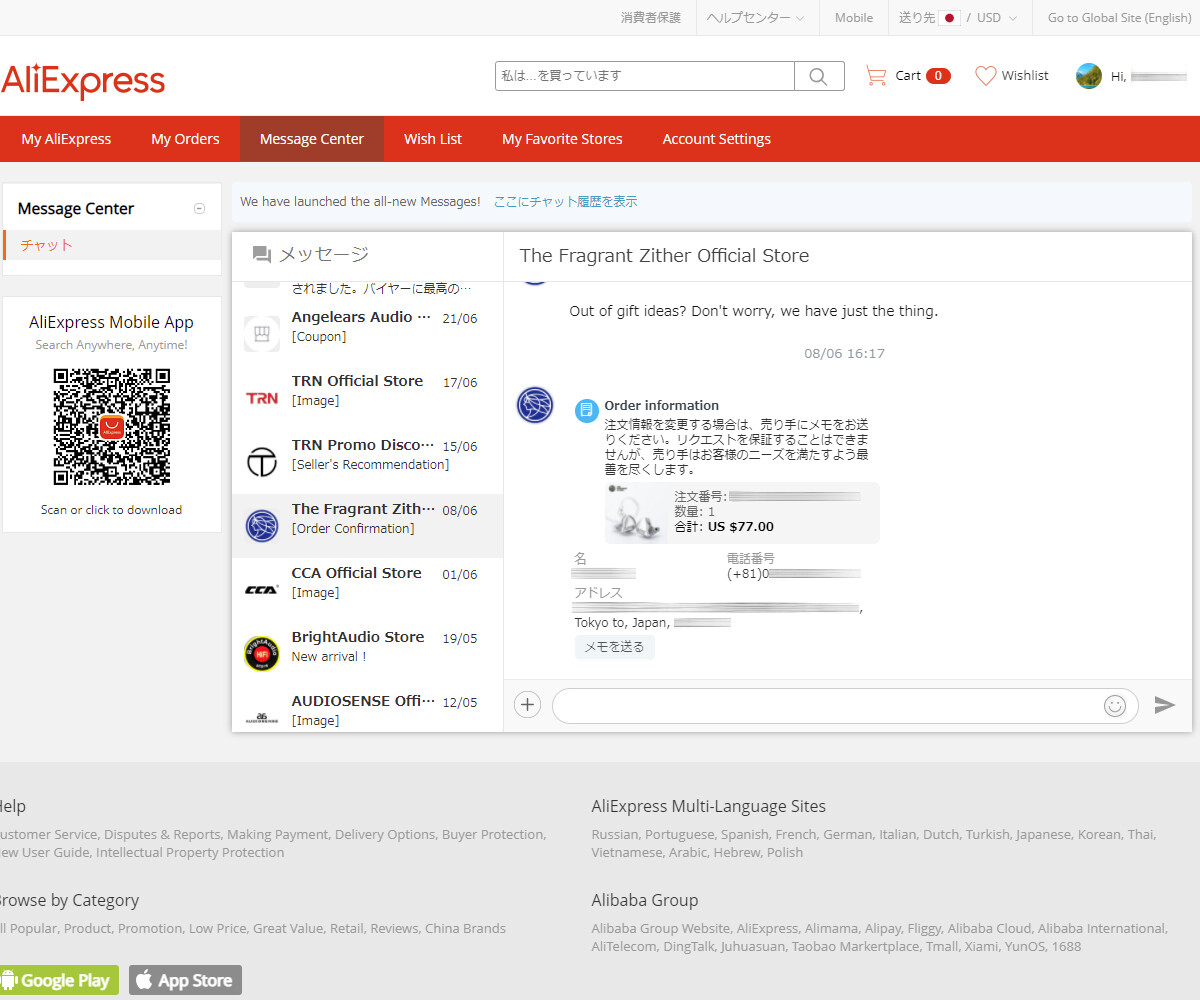Select チャット in the sidebar
This screenshot has width=1200, height=1000.
(112, 245)
